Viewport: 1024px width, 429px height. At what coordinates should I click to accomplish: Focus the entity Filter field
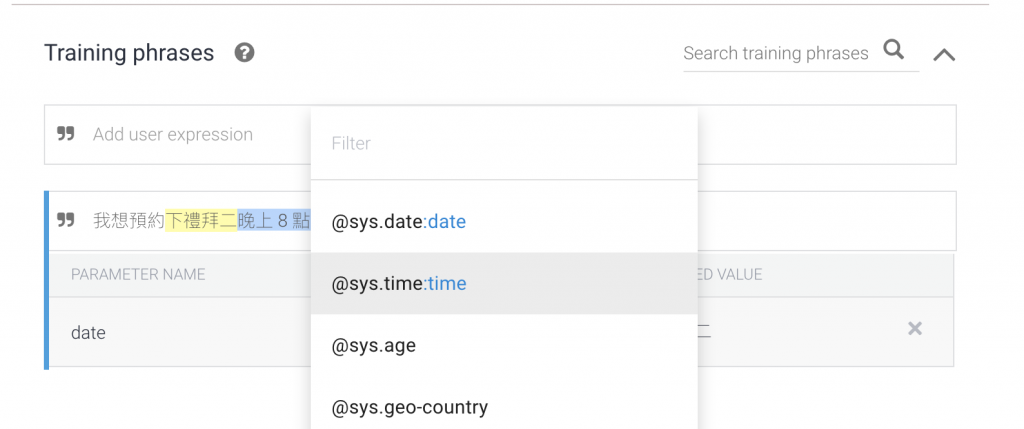click(x=504, y=144)
